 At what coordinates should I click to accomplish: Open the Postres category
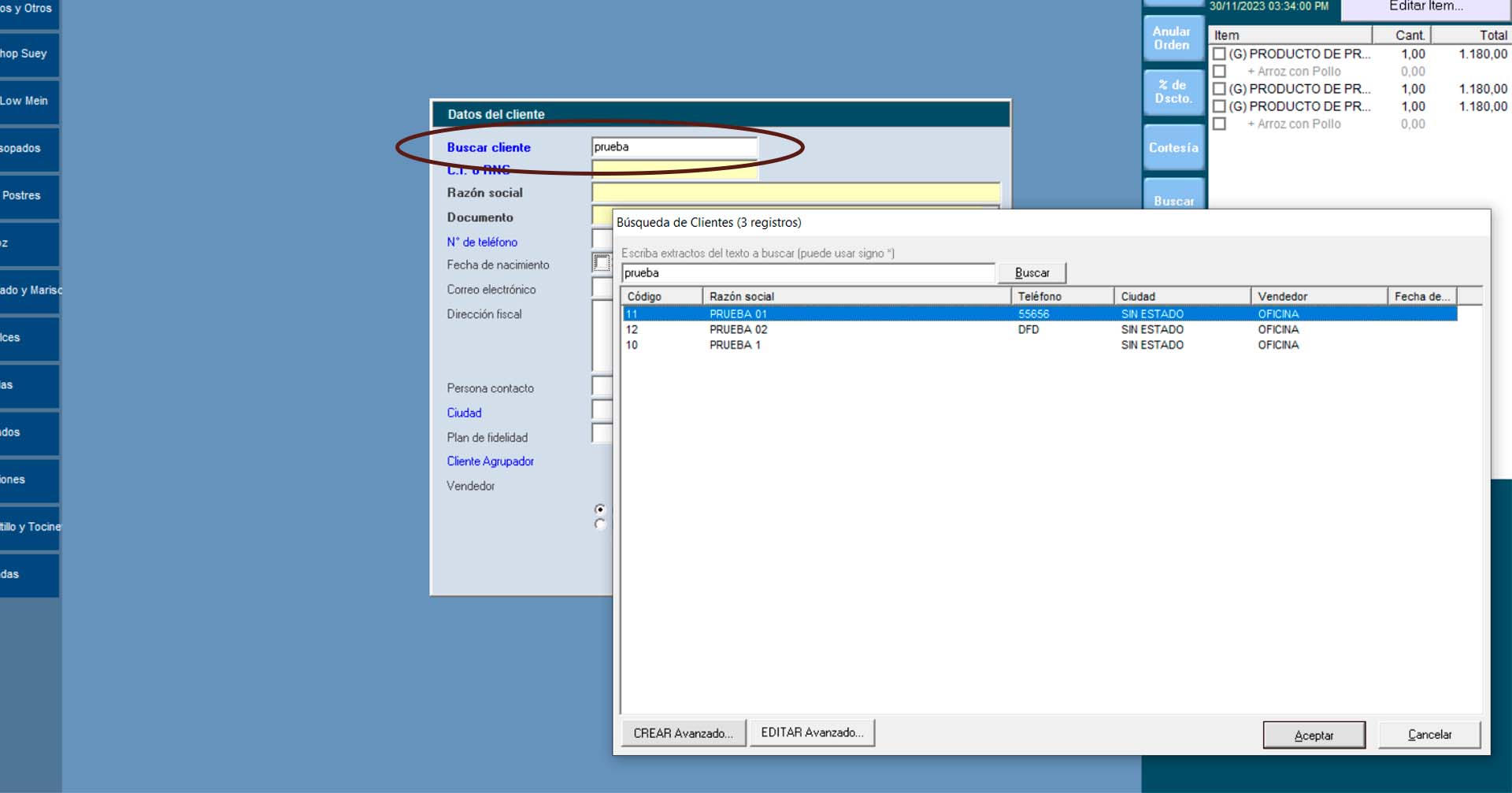[28, 195]
